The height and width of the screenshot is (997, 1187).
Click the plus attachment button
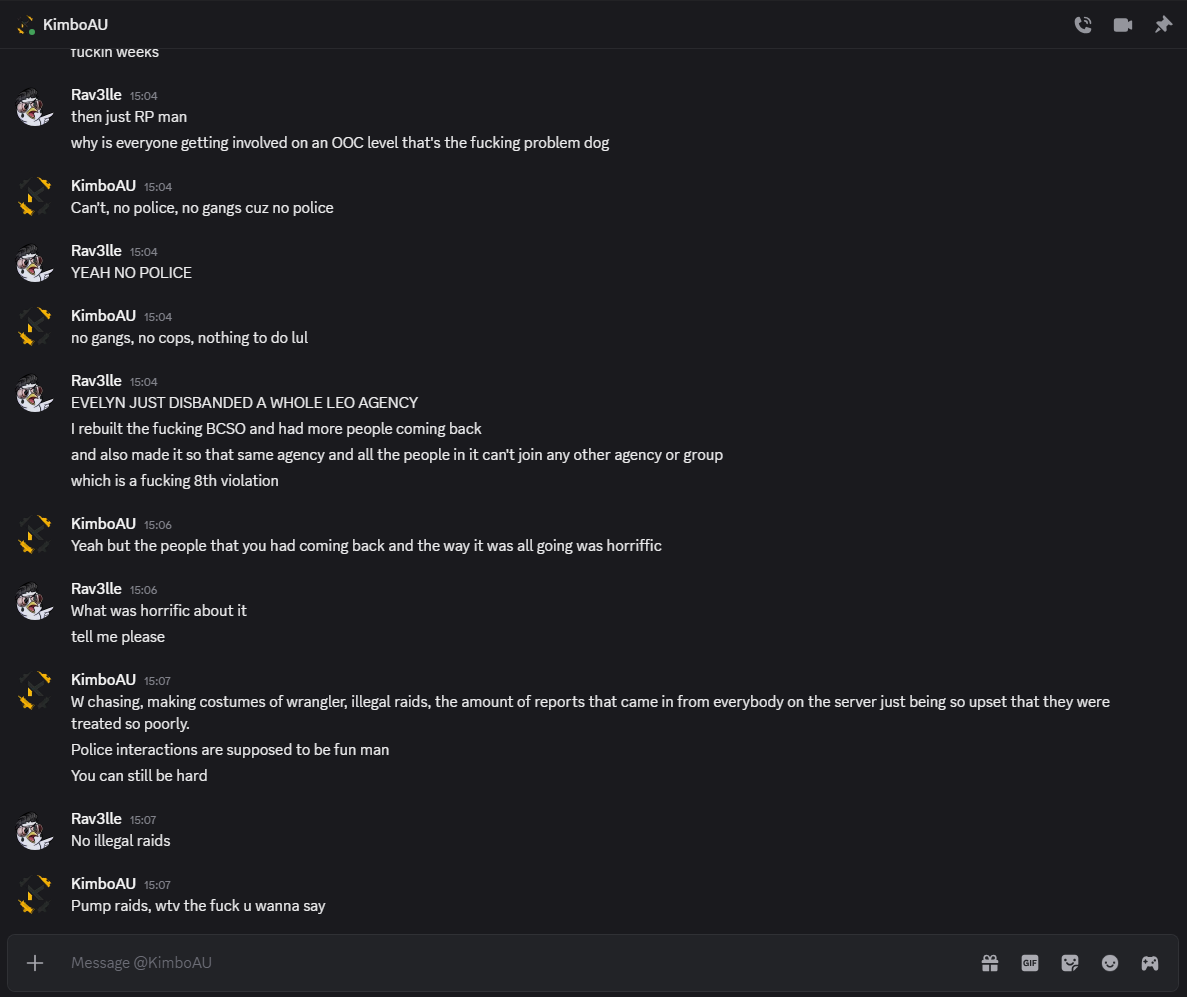[x=35, y=963]
